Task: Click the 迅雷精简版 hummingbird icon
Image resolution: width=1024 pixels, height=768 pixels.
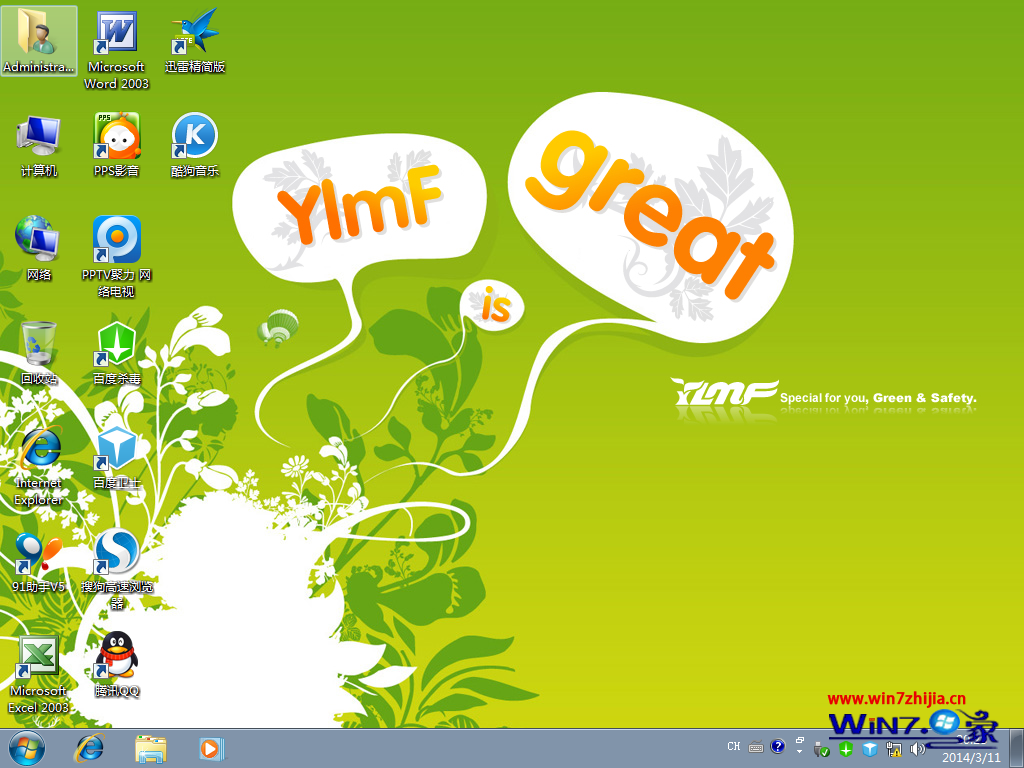Action: point(194,35)
